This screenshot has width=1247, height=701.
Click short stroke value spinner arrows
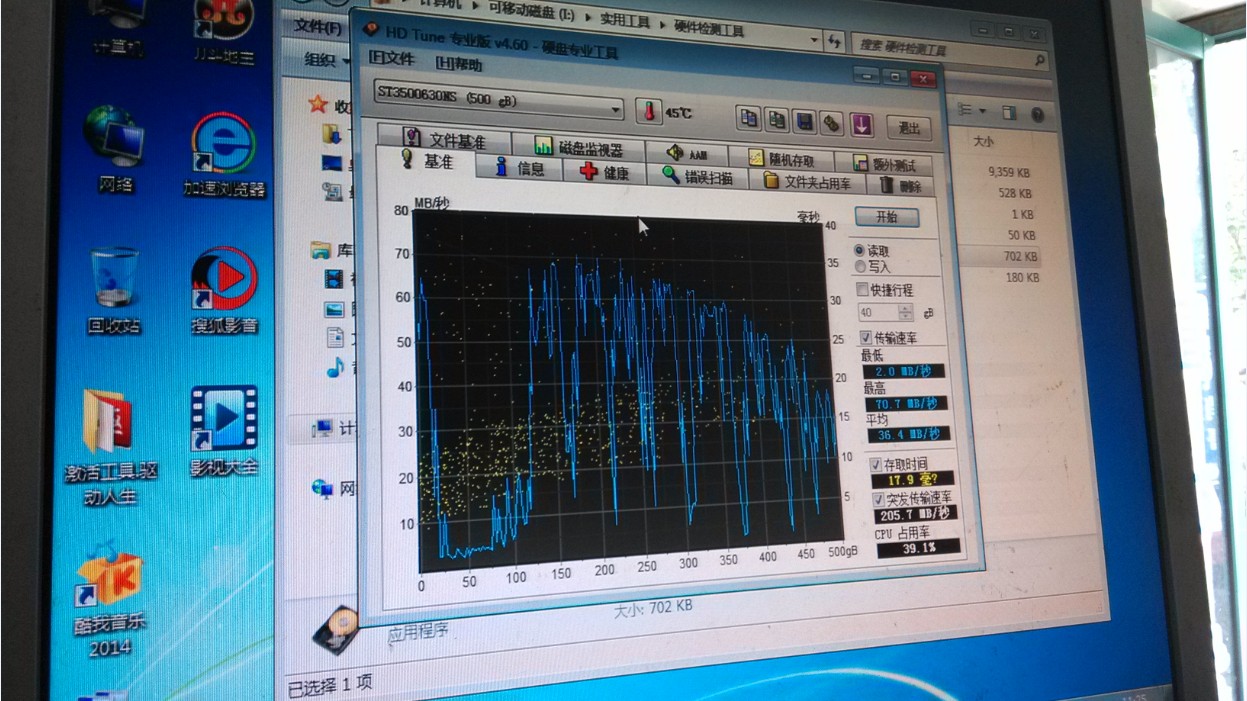905,313
